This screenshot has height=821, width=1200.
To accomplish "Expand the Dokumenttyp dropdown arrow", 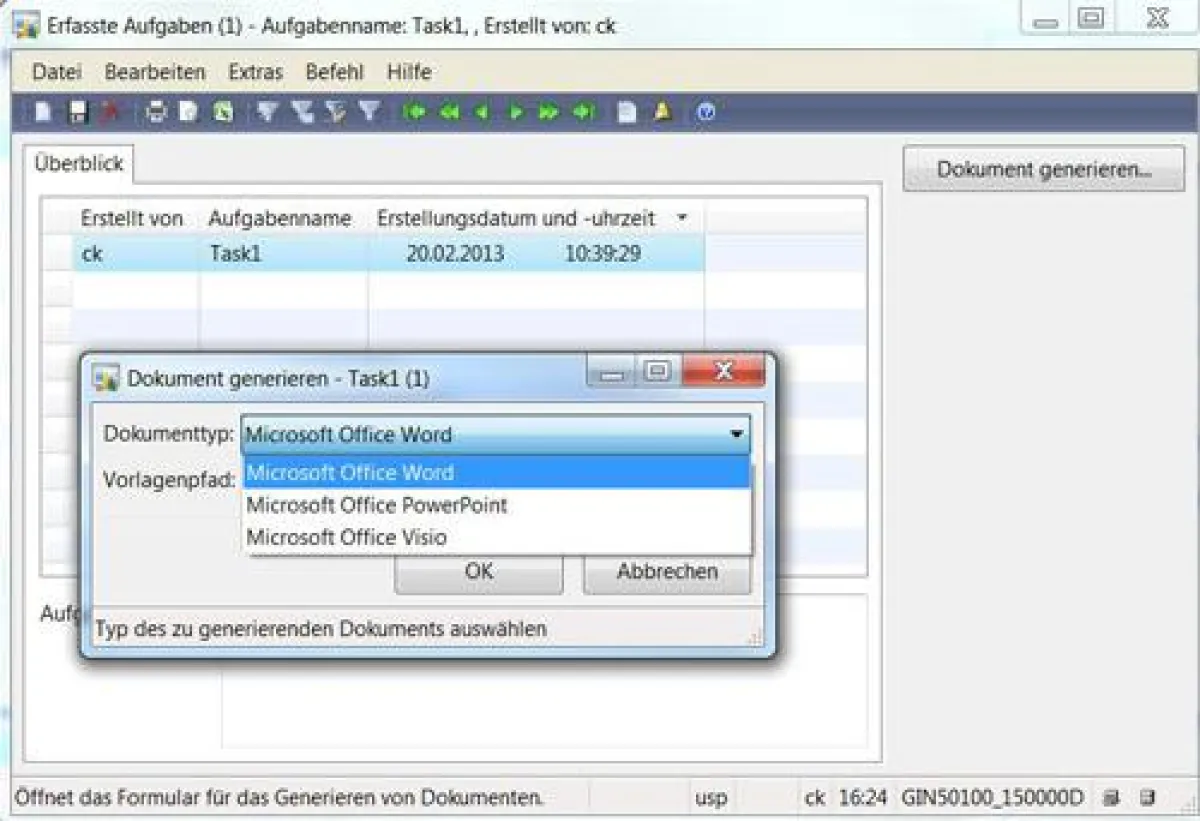I will click(x=736, y=435).
